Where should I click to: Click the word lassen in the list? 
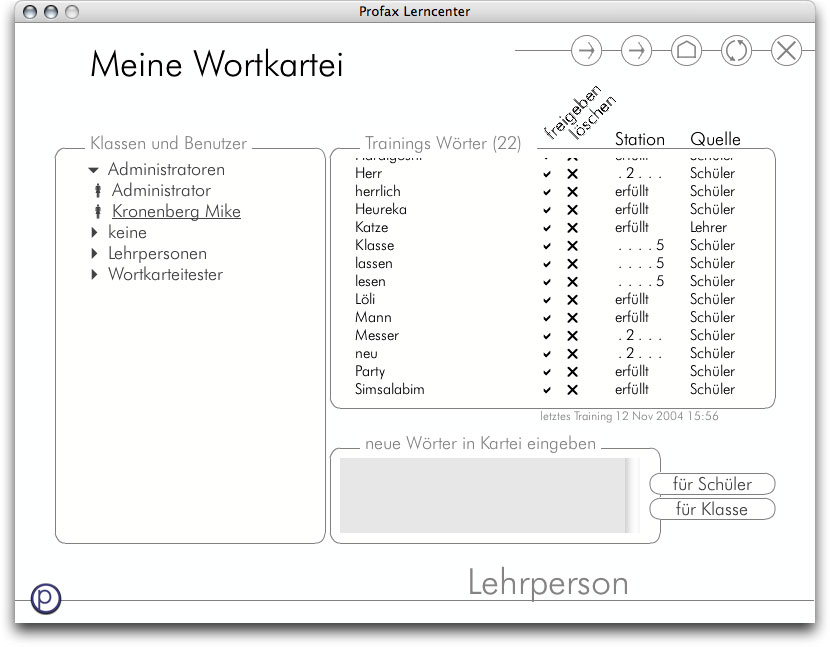click(x=374, y=264)
